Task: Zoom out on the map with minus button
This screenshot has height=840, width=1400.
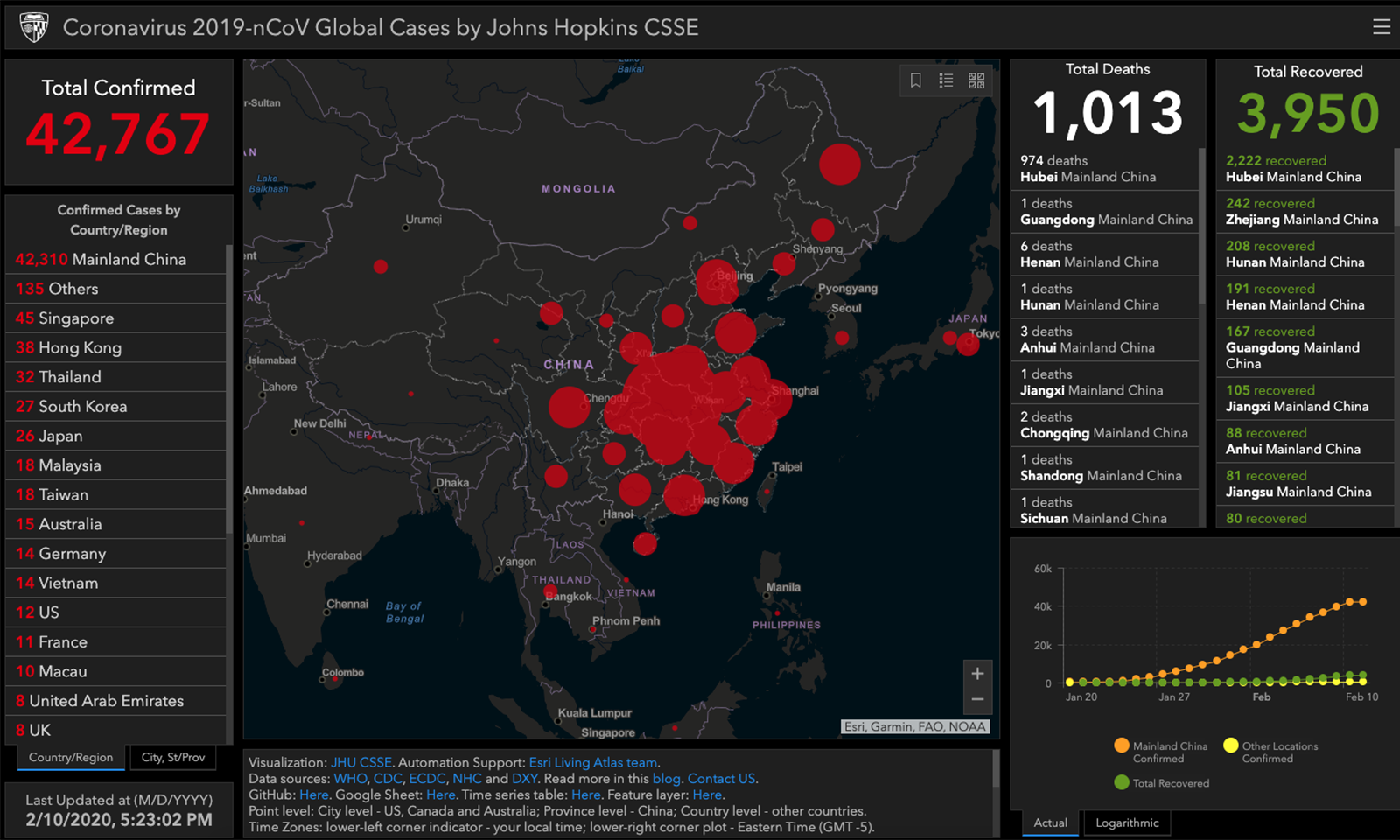Action: coord(978,700)
